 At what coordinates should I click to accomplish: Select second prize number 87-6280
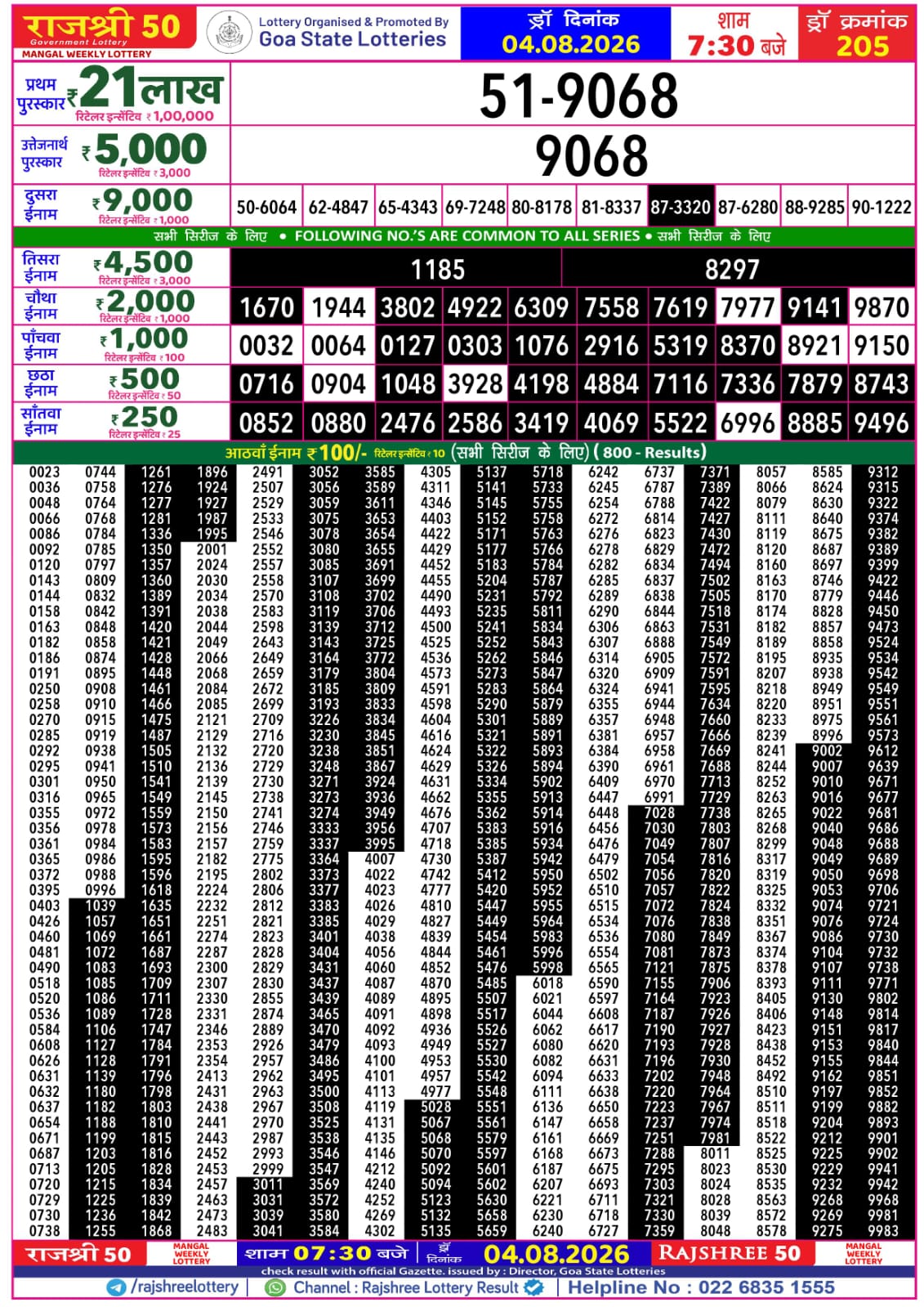point(748,208)
